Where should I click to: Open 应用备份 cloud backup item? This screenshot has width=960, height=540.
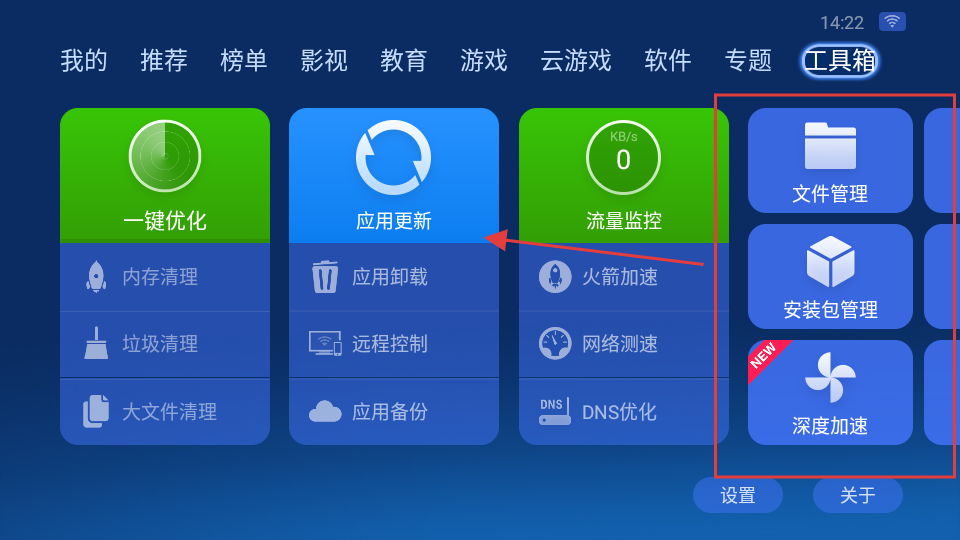[394, 411]
